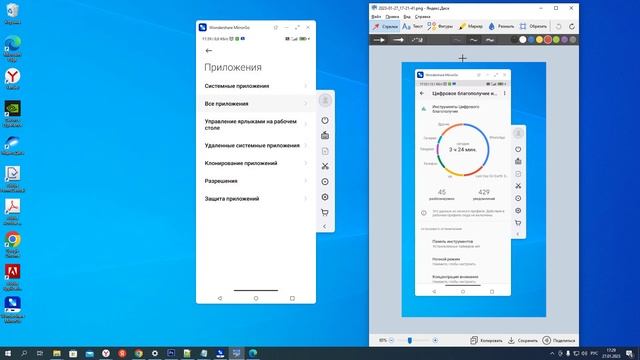The image size is (640, 360).
Task: Open the Фигуры shapes tool
Action: pyautogui.click(x=440, y=27)
